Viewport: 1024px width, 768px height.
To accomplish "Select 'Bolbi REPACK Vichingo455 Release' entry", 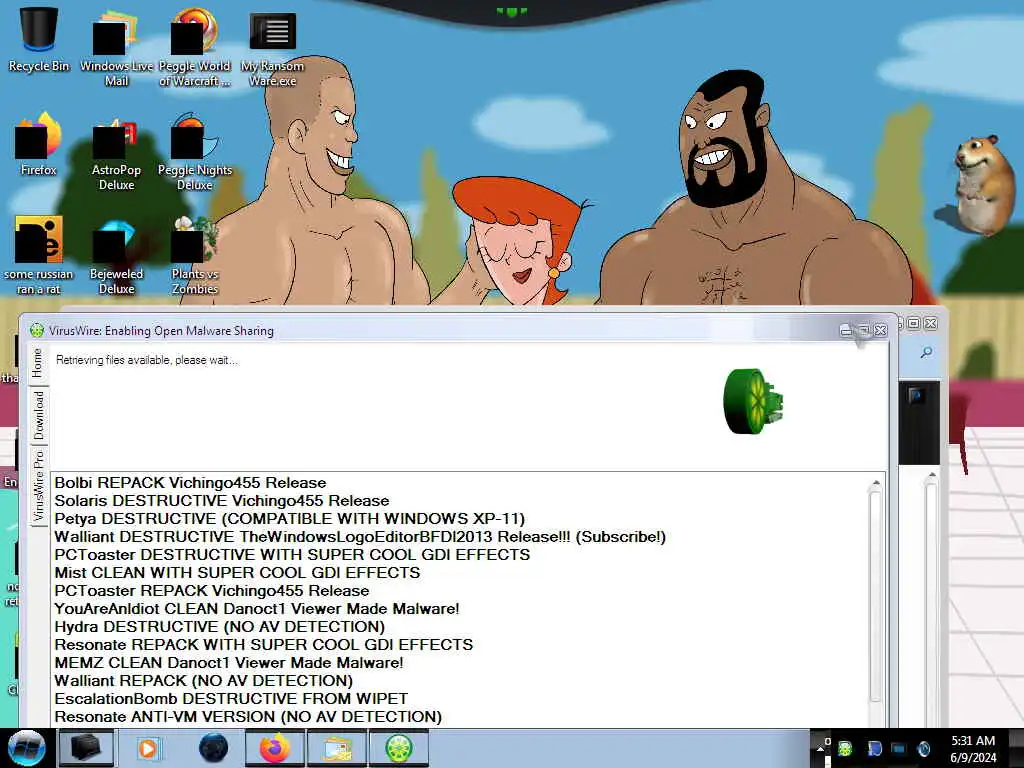I will [x=190, y=483].
